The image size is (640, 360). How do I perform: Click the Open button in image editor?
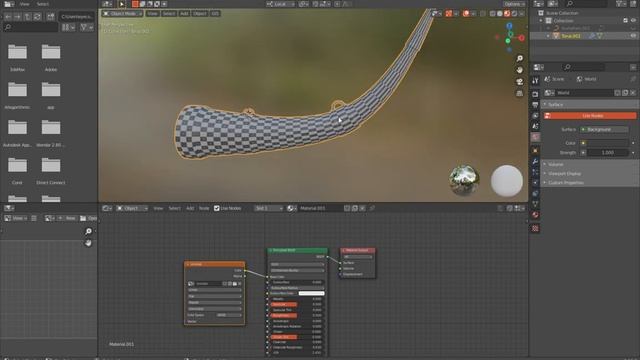pyautogui.click(x=89, y=218)
